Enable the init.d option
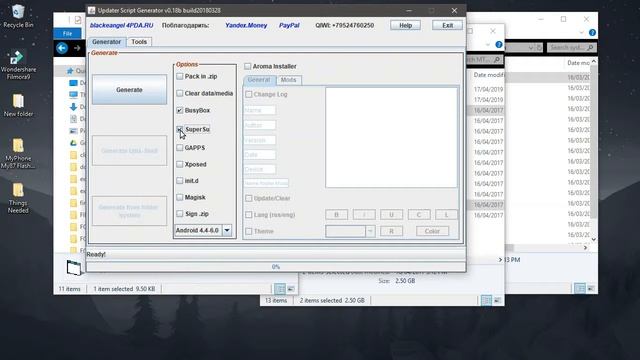 point(180,180)
